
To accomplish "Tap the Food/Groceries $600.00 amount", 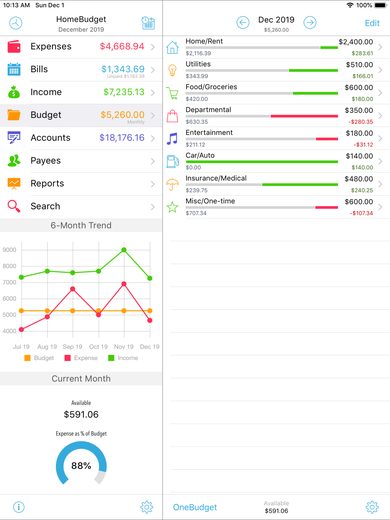I will click(359, 88).
